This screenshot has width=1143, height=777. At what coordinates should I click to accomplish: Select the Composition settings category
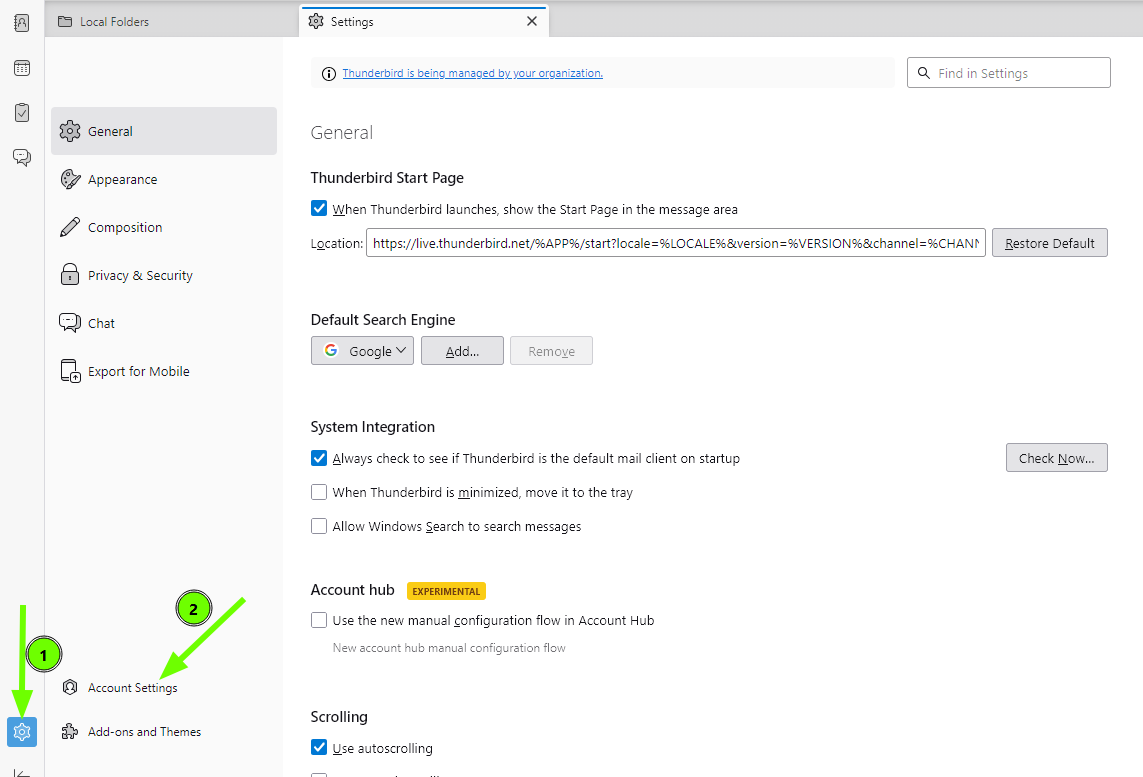pos(164,227)
